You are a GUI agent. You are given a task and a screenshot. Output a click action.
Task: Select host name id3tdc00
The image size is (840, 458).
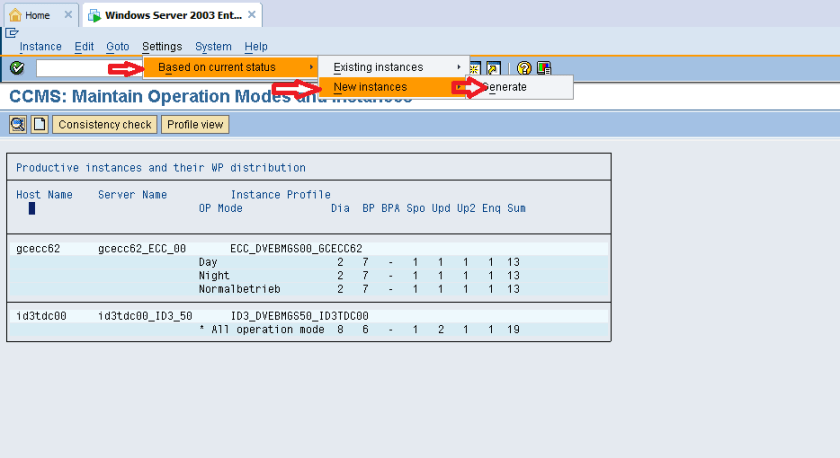pyautogui.click(x=41, y=316)
